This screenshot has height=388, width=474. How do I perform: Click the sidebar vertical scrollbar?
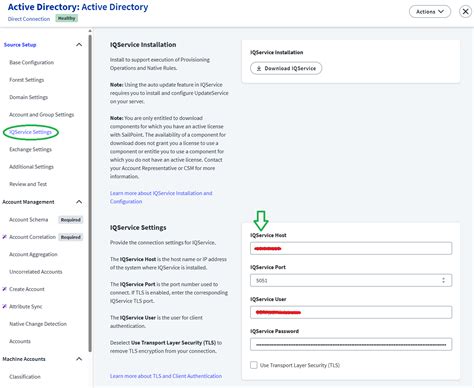pos(90,193)
